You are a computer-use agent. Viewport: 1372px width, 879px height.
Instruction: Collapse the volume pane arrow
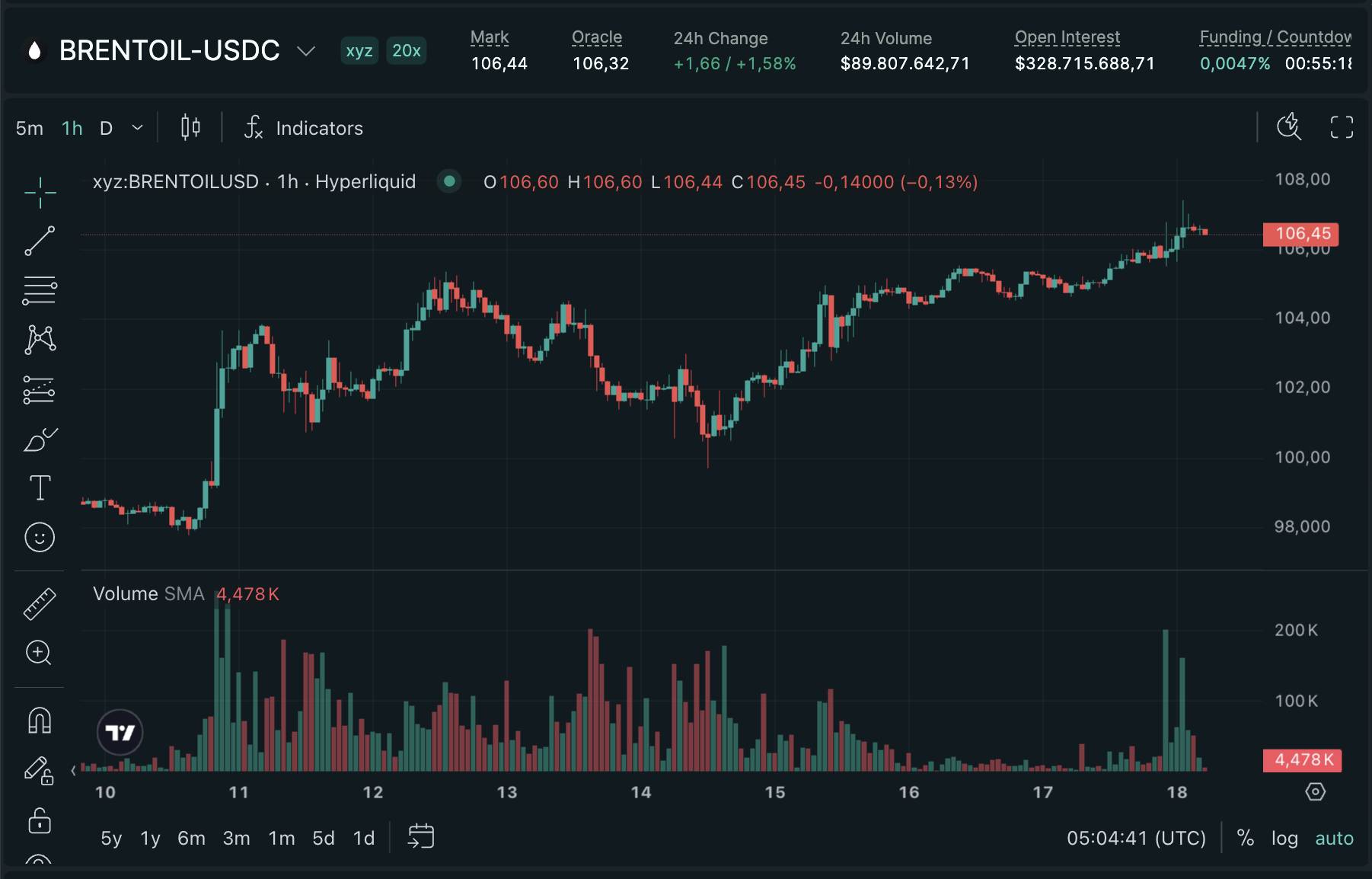(x=73, y=771)
